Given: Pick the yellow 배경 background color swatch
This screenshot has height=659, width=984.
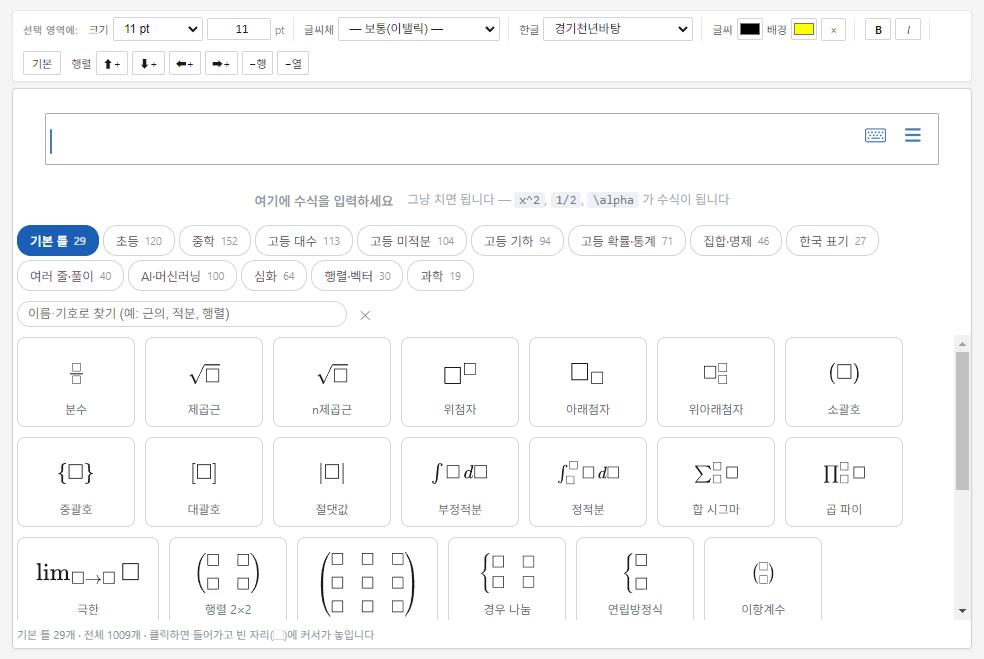Looking at the screenshot, I should (x=804, y=29).
